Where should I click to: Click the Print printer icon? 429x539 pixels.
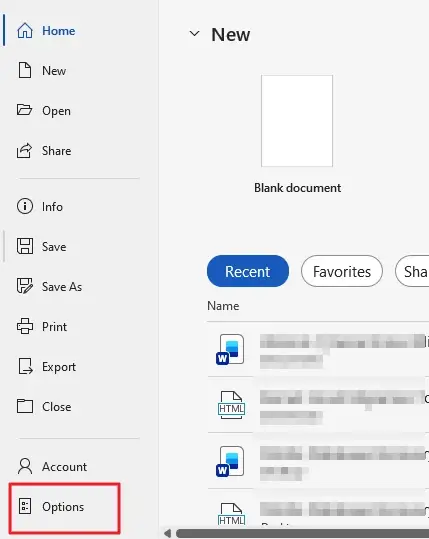coord(25,326)
